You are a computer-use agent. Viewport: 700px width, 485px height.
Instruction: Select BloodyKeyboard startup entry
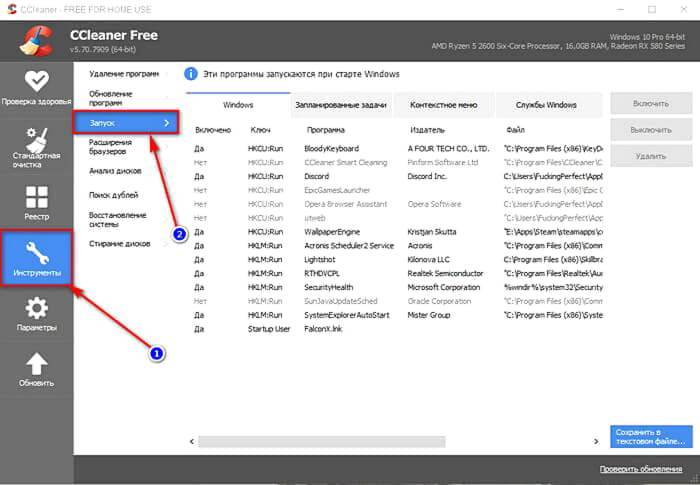397,149
